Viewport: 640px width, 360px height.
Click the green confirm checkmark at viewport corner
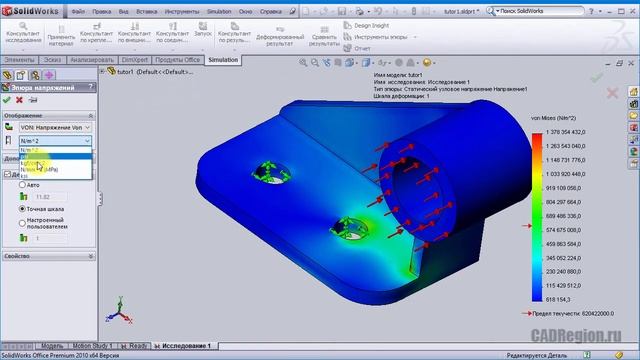[x=597, y=78]
